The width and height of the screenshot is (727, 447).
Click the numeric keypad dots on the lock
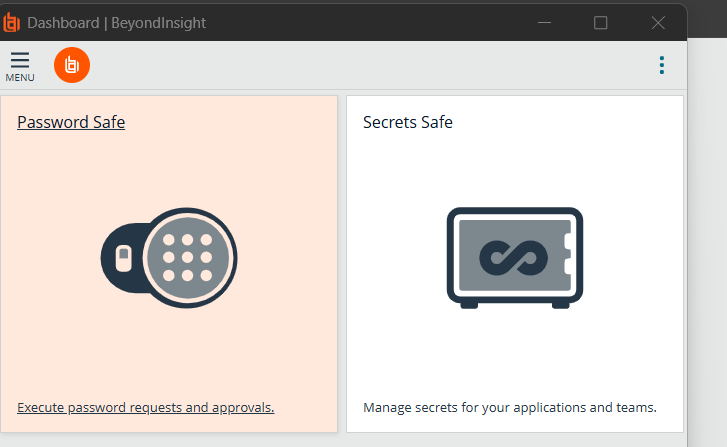(x=187, y=258)
